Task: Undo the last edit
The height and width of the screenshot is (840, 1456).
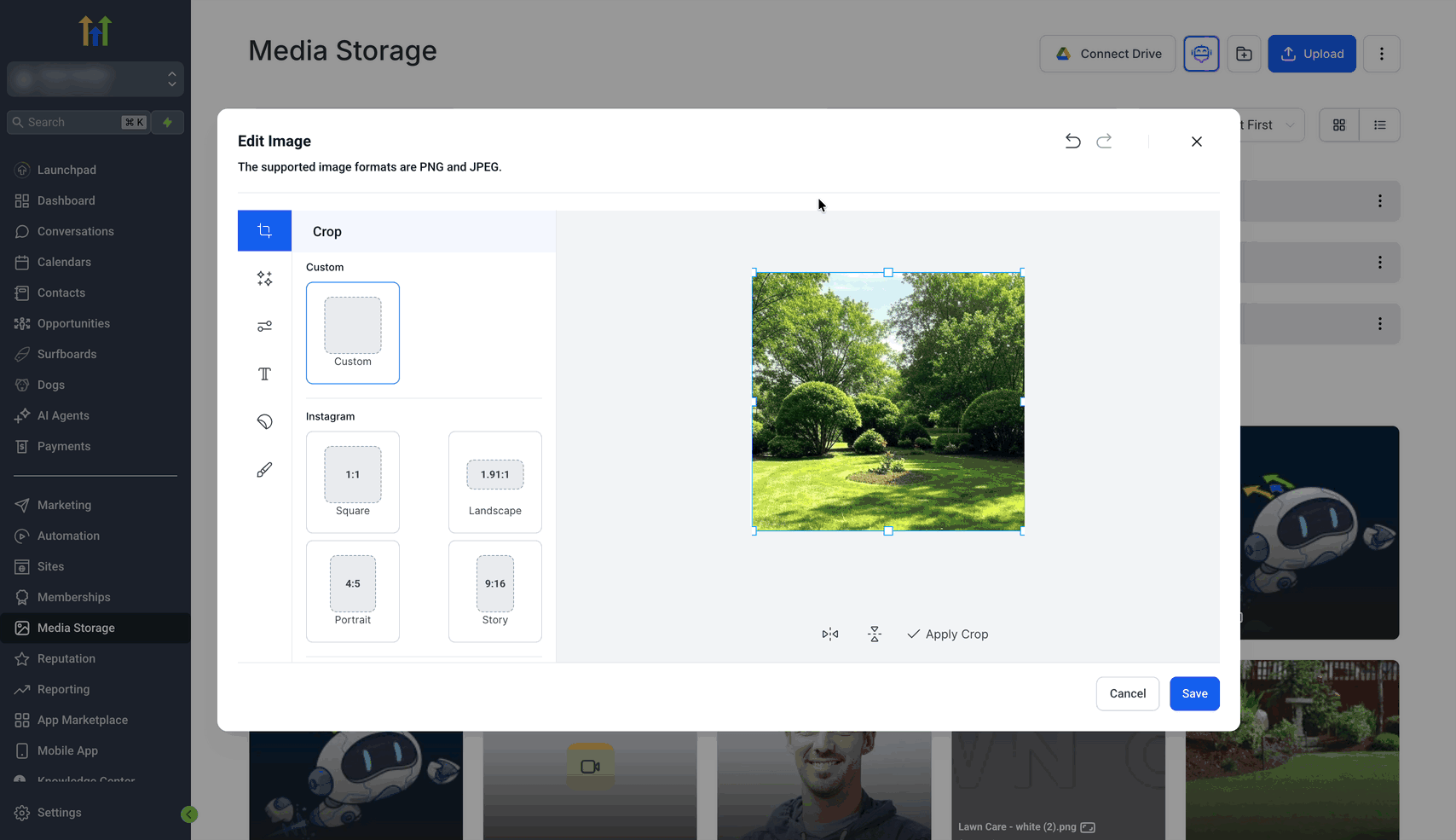Action: pos(1073,142)
